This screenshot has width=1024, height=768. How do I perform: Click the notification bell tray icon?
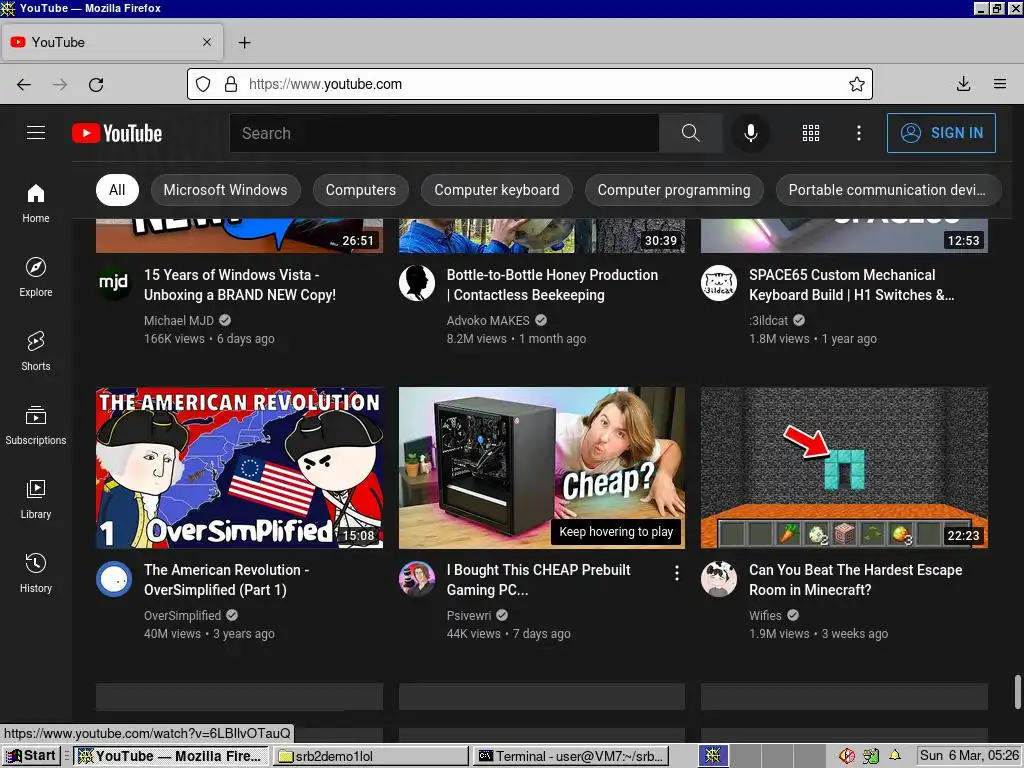tap(895, 756)
